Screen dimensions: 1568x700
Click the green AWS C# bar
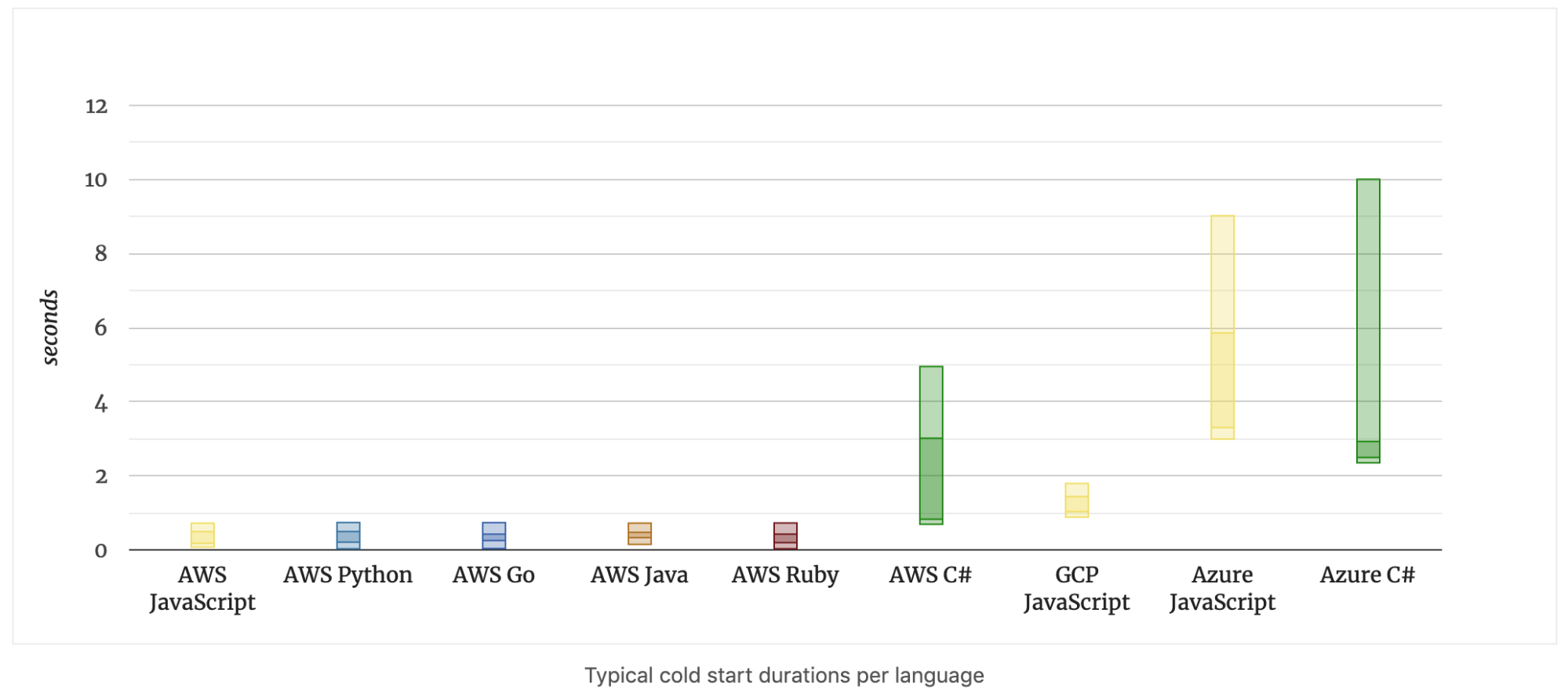(x=931, y=445)
